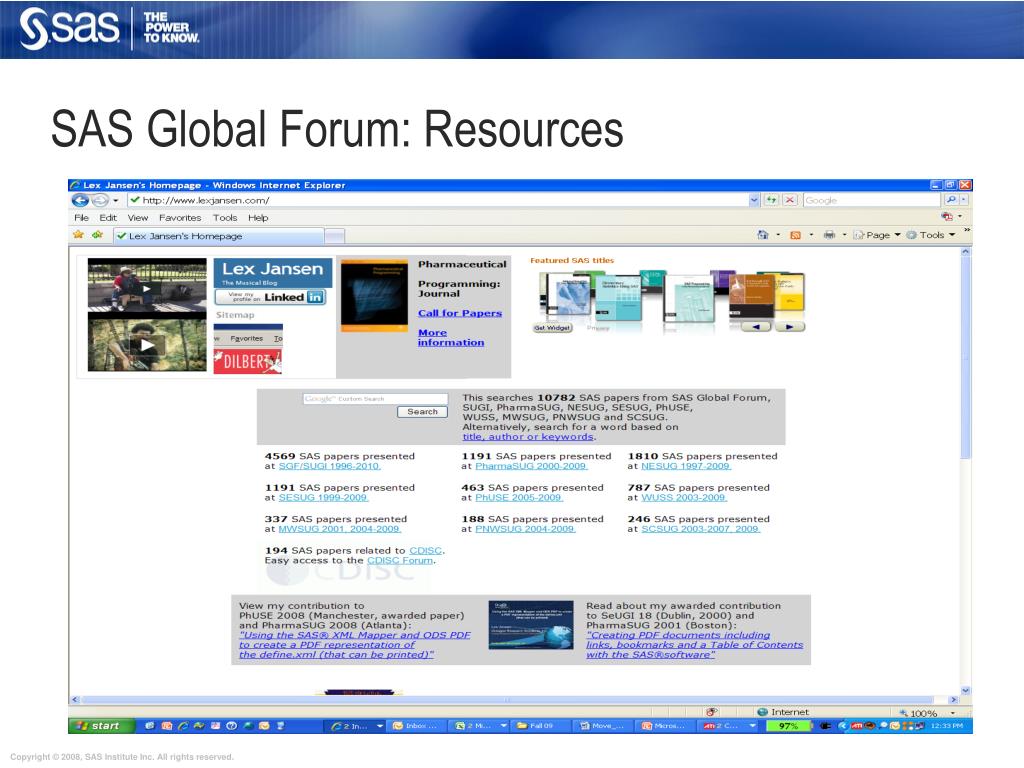
Task: Open the Creating PDF documents paper link
Action: (694, 645)
